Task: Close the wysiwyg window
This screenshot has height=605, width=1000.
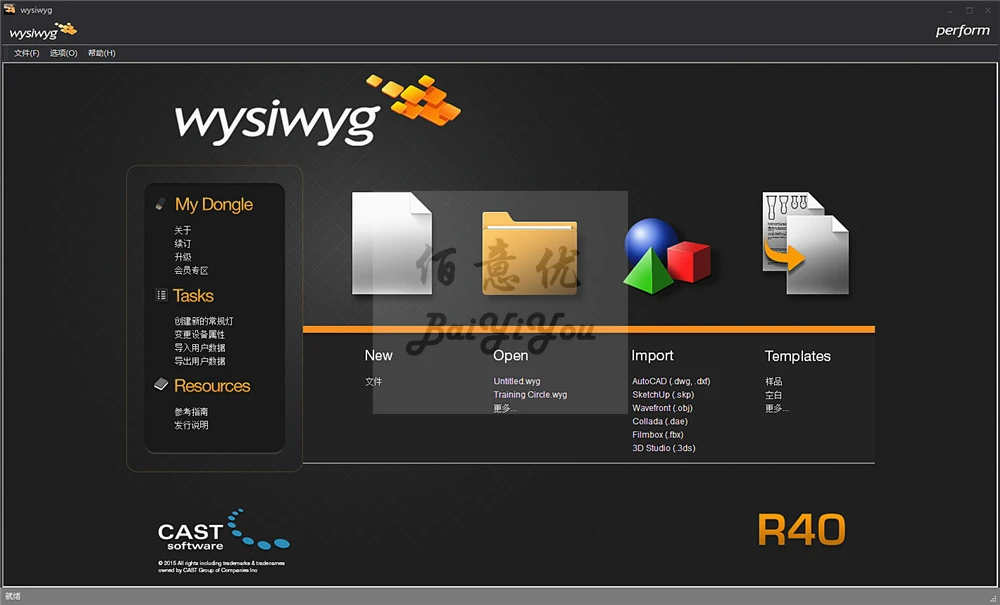Action: point(988,10)
